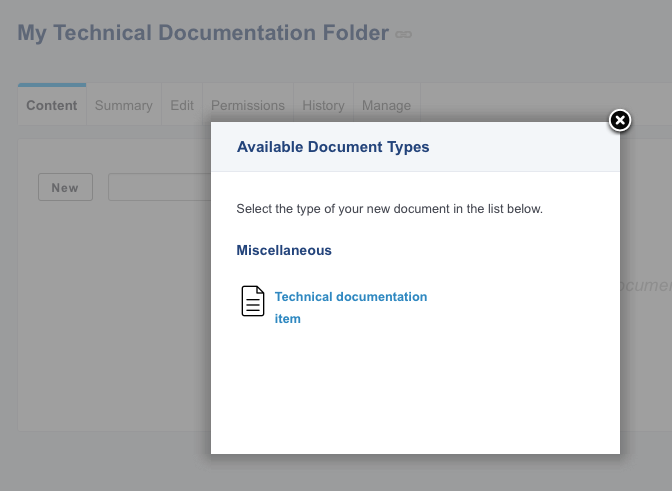
Task: Click the My Technical Documentation Folder title
Action: coord(203,33)
